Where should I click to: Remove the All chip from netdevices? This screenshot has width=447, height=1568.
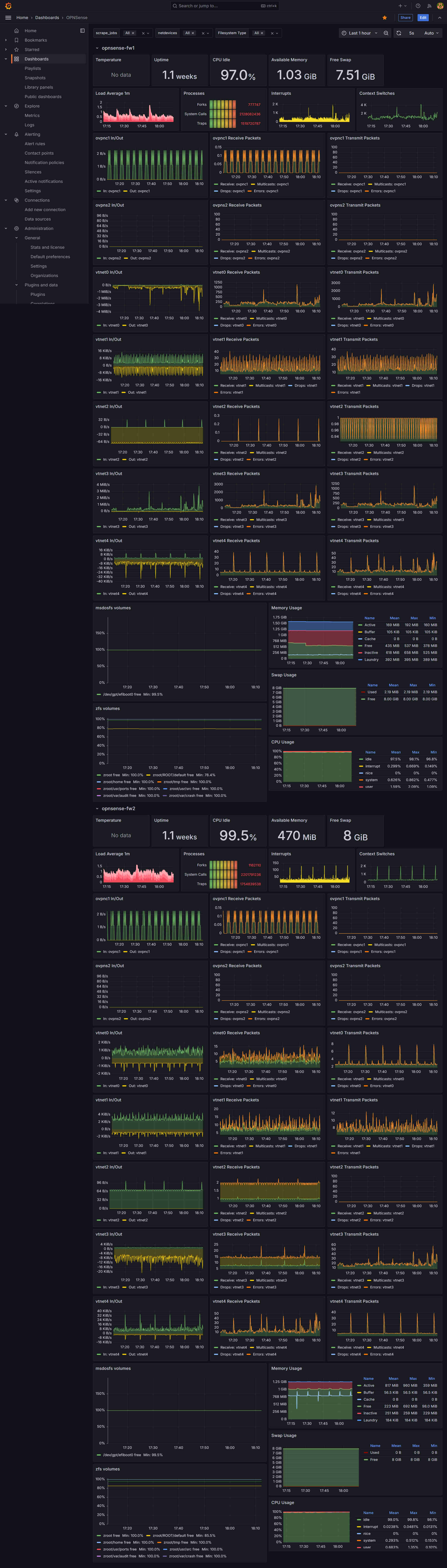[193, 33]
